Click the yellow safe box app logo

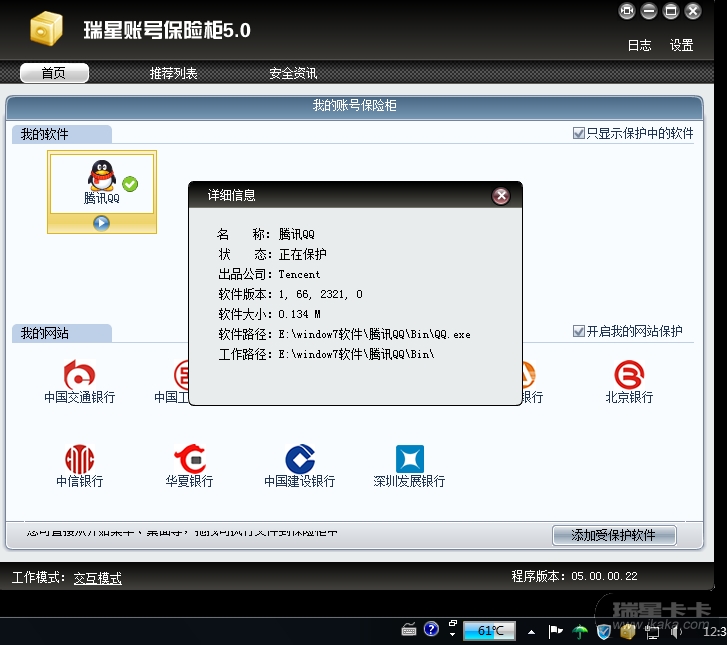pos(46,29)
